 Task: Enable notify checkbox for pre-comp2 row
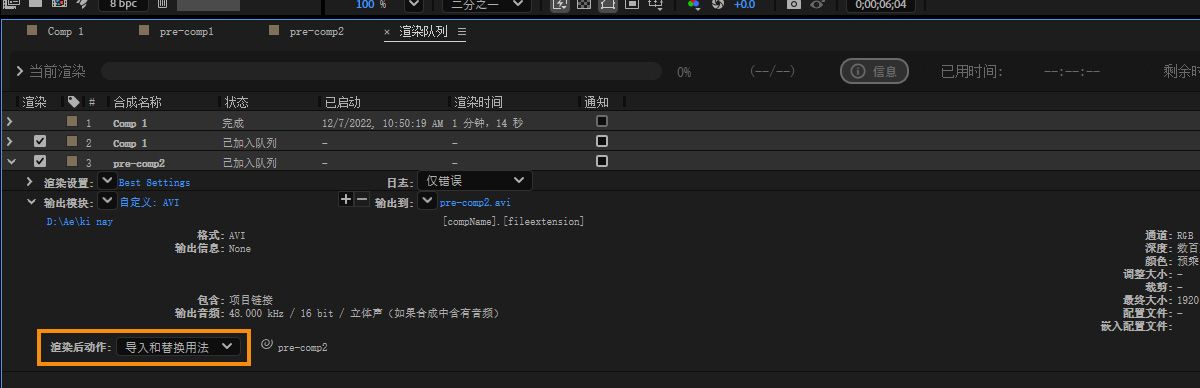tap(601, 161)
